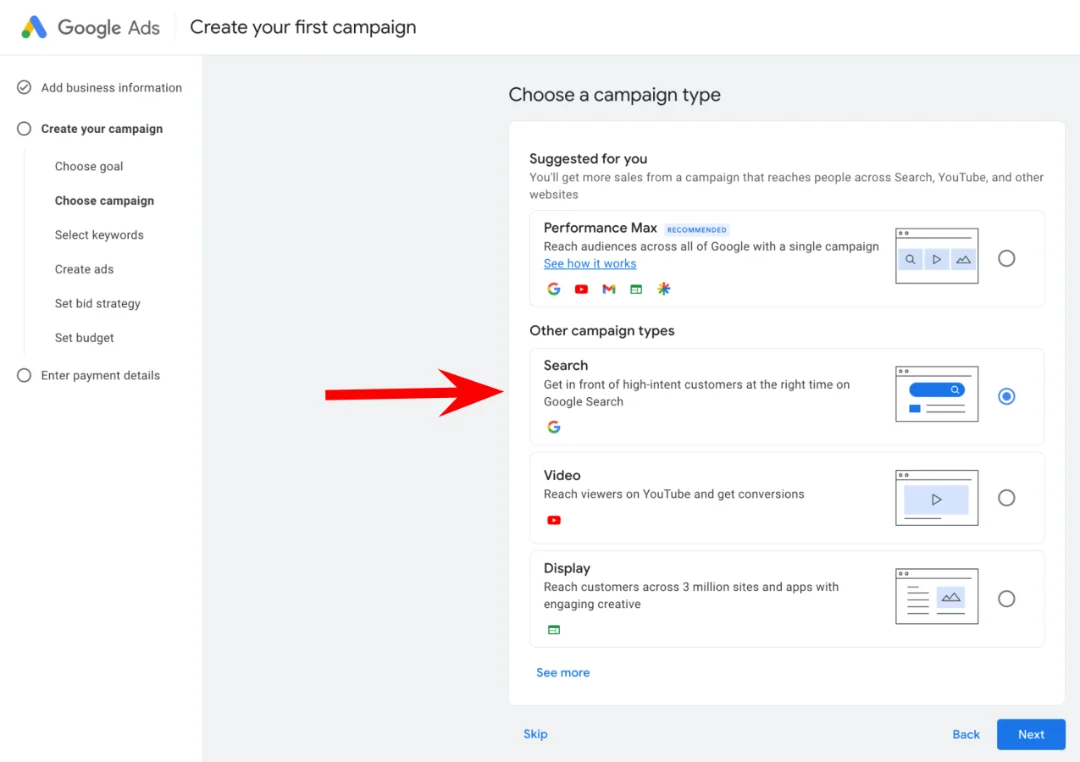Click the green display icon under Display campaign
Image resolution: width=1080 pixels, height=762 pixels.
pyautogui.click(x=554, y=630)
